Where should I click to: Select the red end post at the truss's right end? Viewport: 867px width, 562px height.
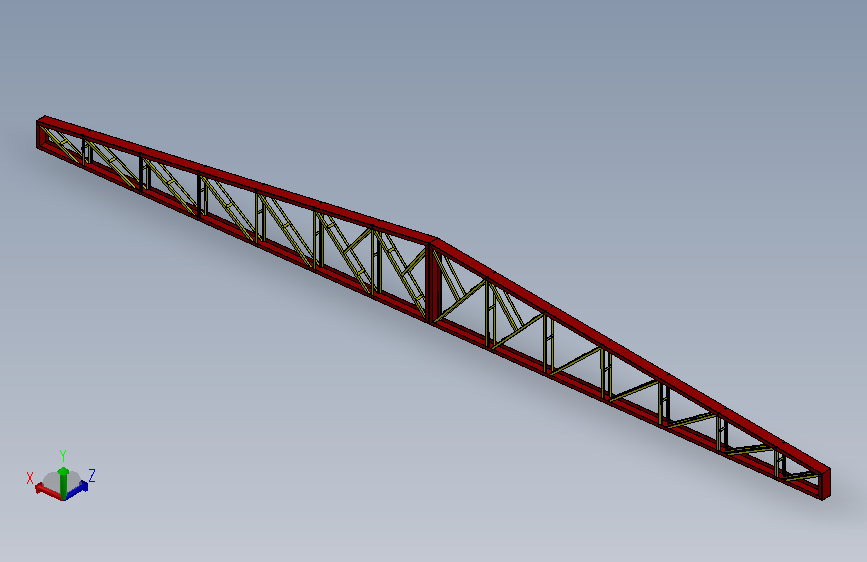point(826,484)
